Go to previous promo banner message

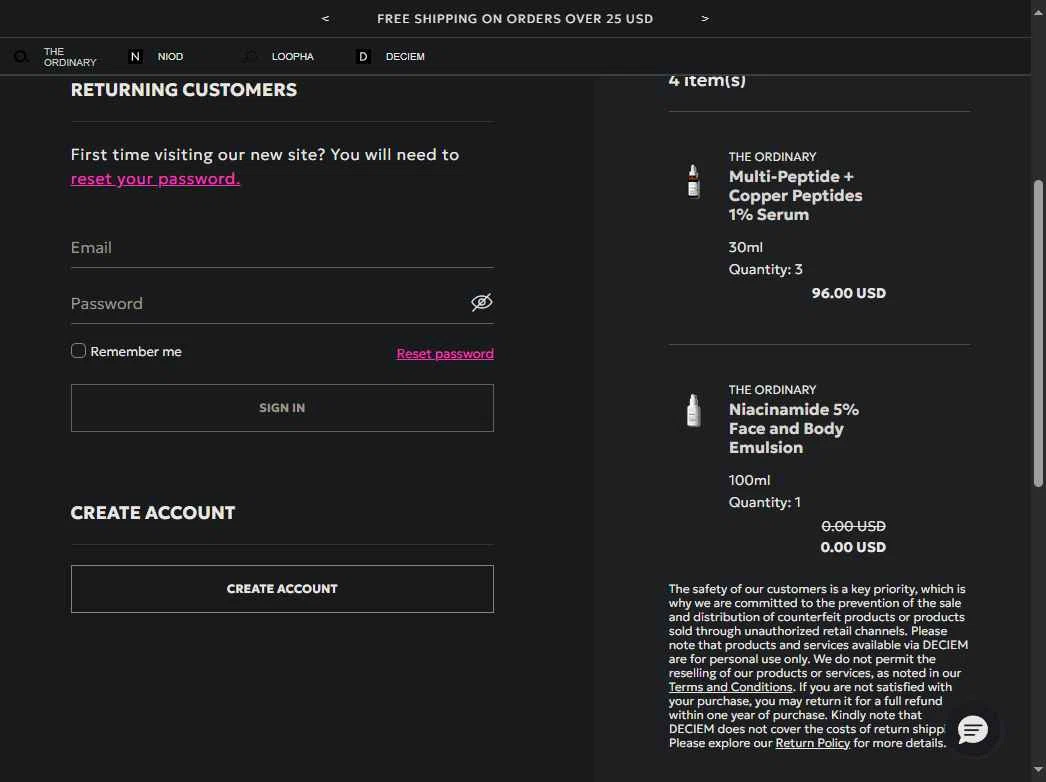pyautogui.click(x=325, y=19)
